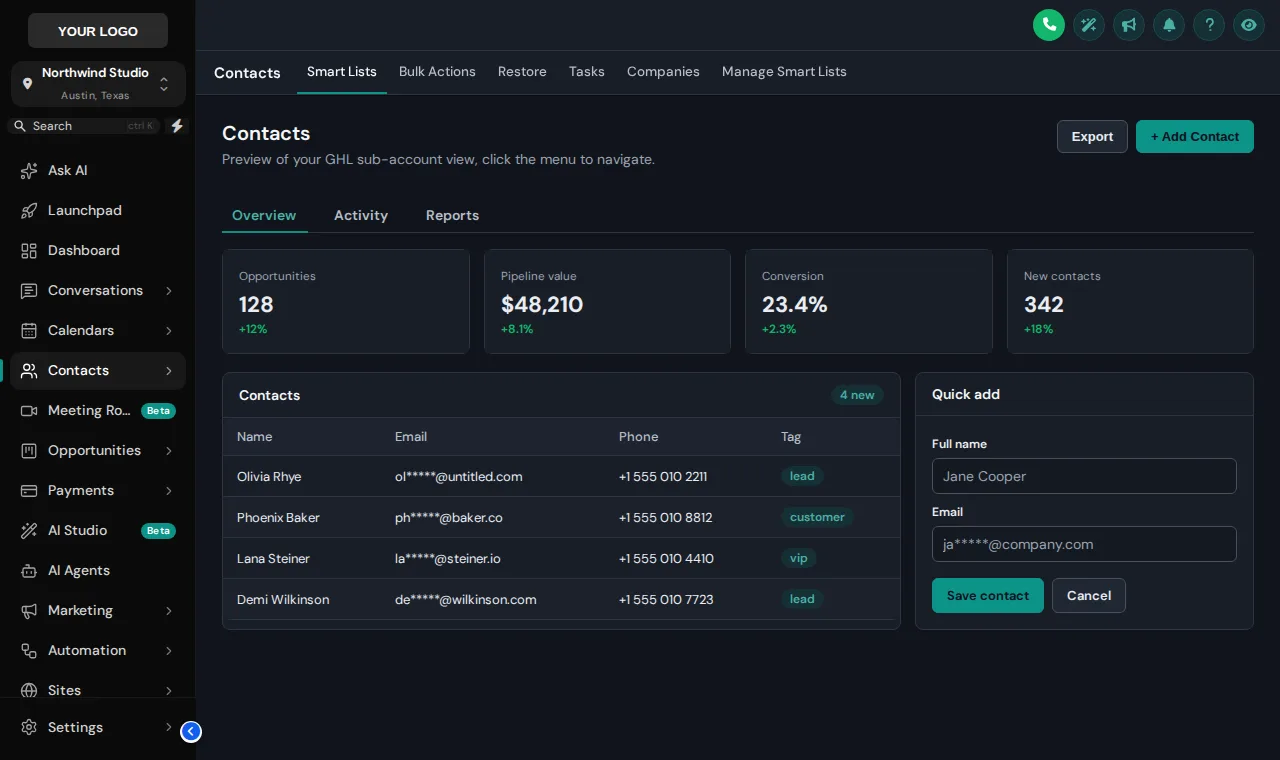Image resolution: width=1280 pixels, height=760 pixels.
Task: Click the Calendars icon in sidebar
Action: [29, 331]
